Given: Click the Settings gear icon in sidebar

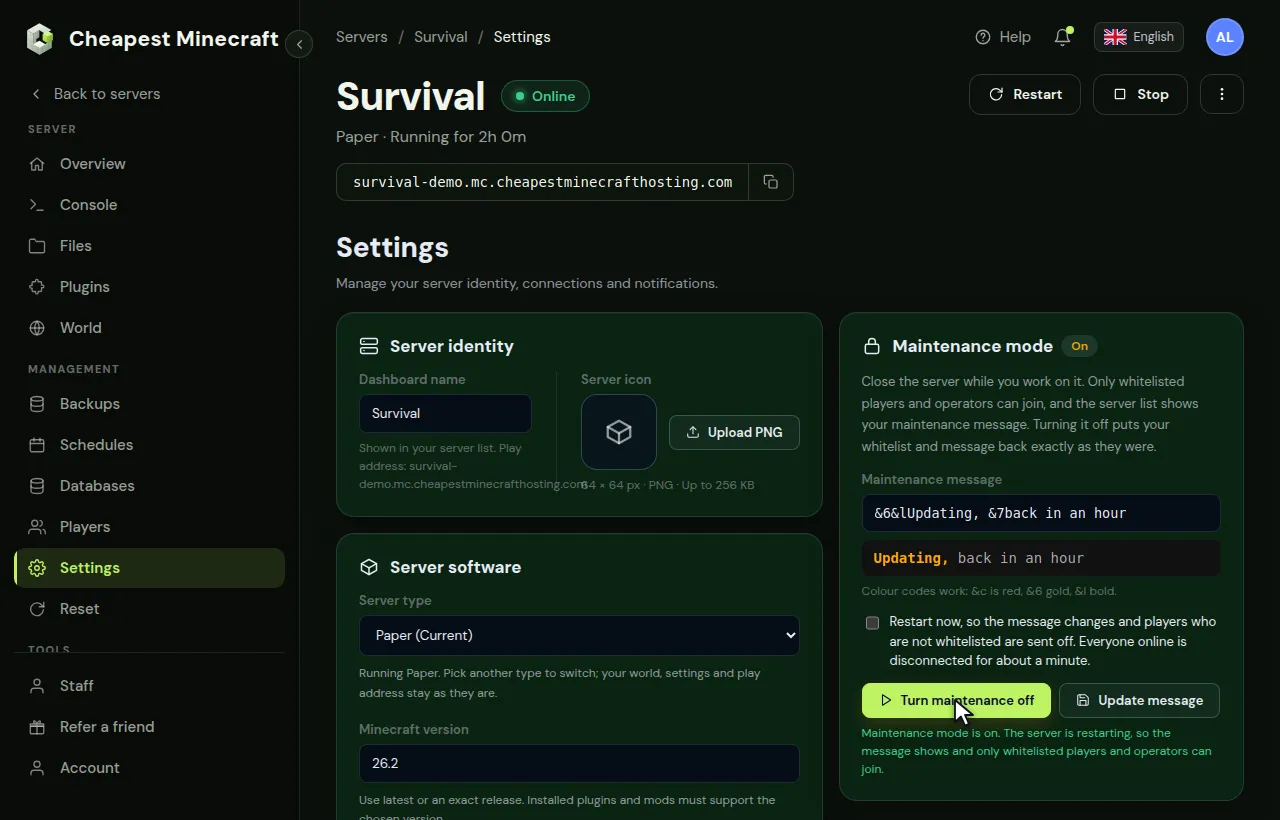Looking at the screenshot, I should 37,568.
